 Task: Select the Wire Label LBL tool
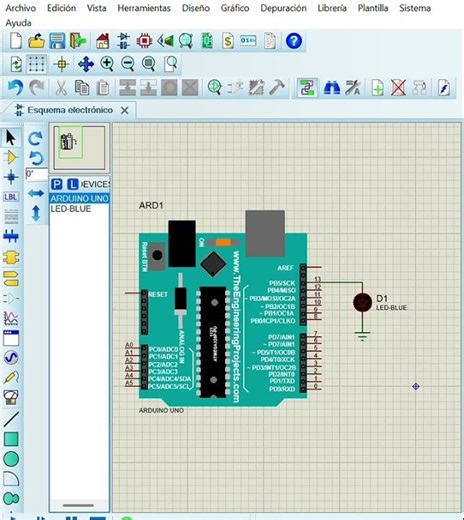[11, 197]
